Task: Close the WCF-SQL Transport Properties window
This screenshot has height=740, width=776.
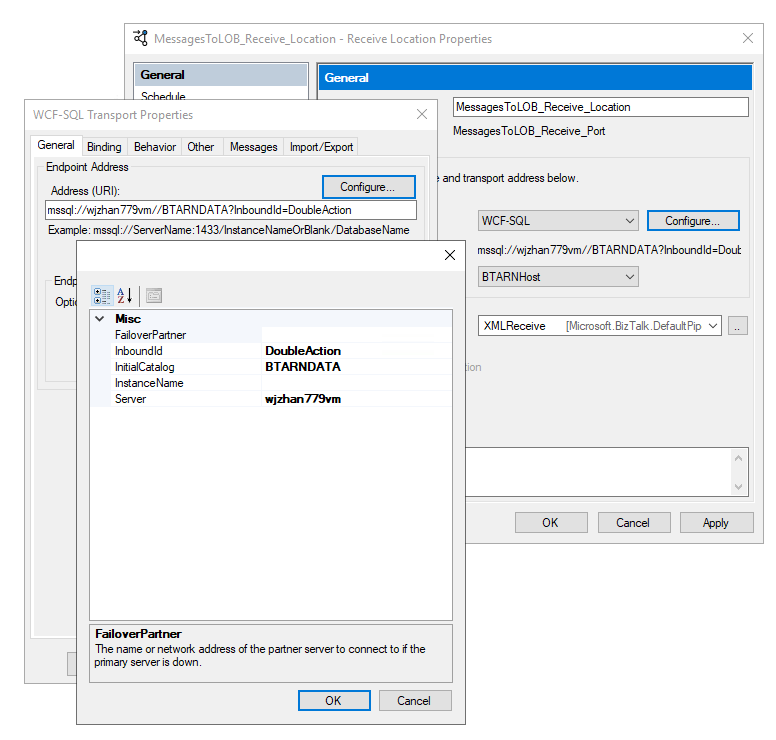Action: [x=422, y=114]
